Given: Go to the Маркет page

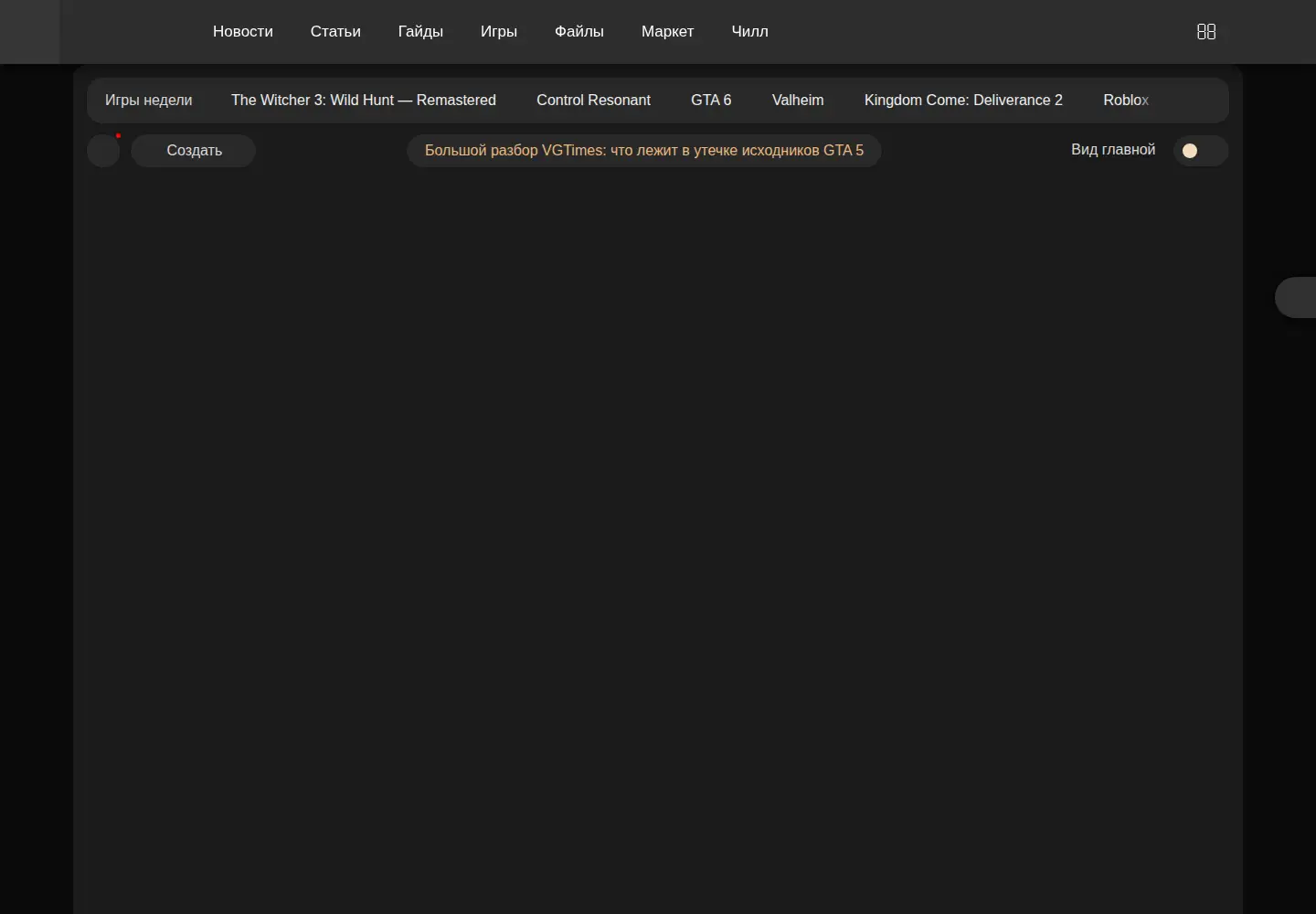Looking at the screenshot, I should (x=667, y=32).
